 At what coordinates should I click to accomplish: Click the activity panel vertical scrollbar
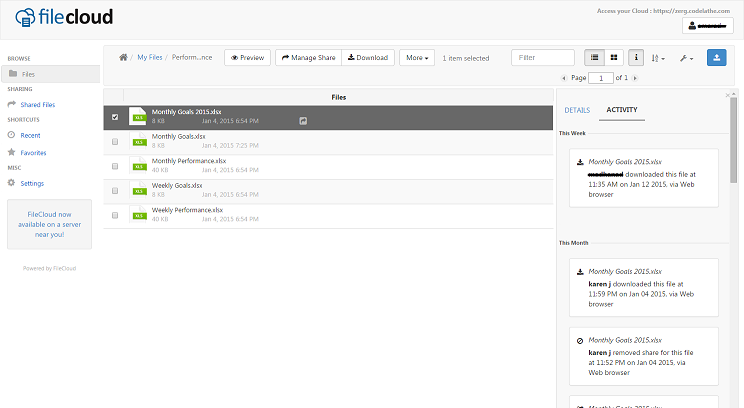[734, 140]
